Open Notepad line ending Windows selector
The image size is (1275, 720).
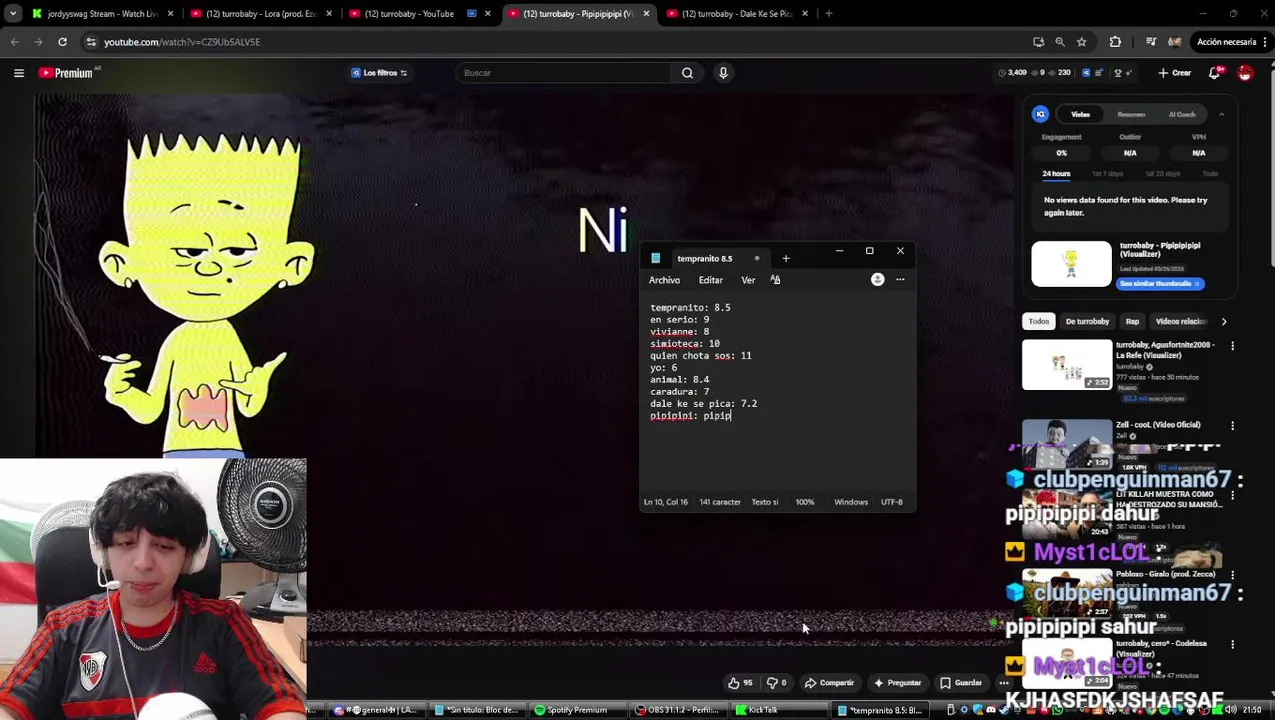pyautogui.click(x=851, y=502)
